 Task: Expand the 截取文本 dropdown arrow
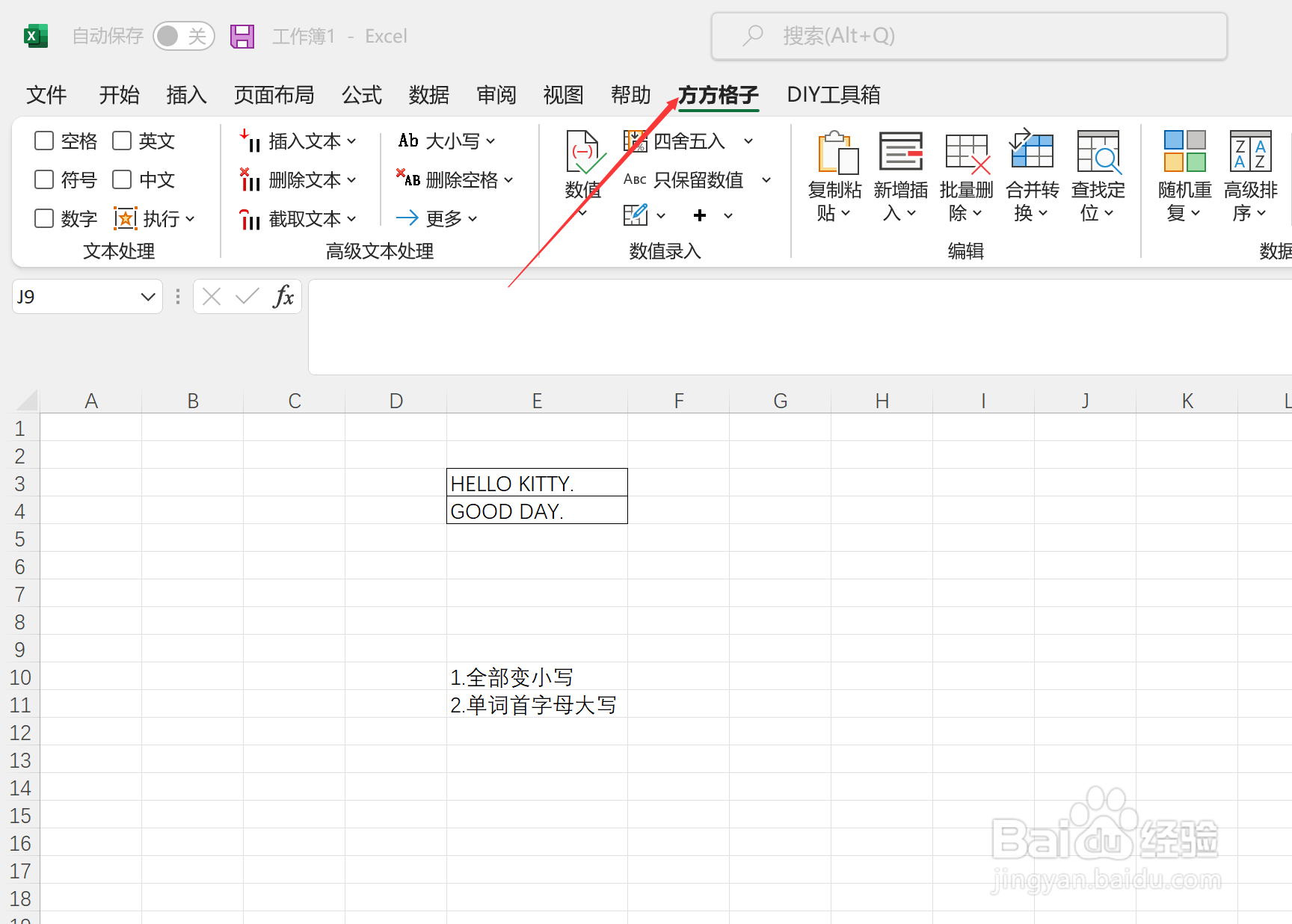pos(351,219)
